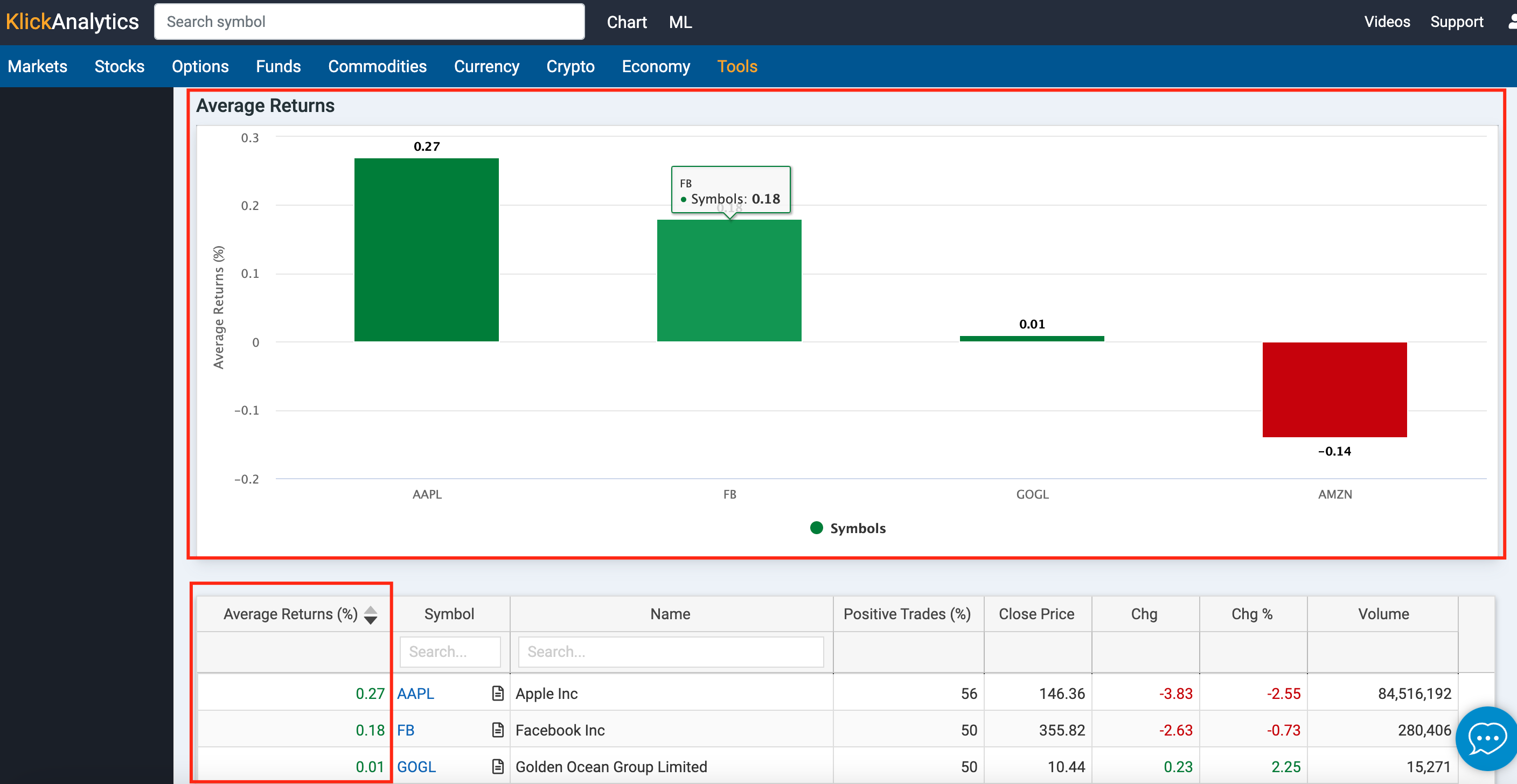This screenshot has height=784, width=1517.
Task: Sort by Volume column header
Action: (x=1383, y=614)
